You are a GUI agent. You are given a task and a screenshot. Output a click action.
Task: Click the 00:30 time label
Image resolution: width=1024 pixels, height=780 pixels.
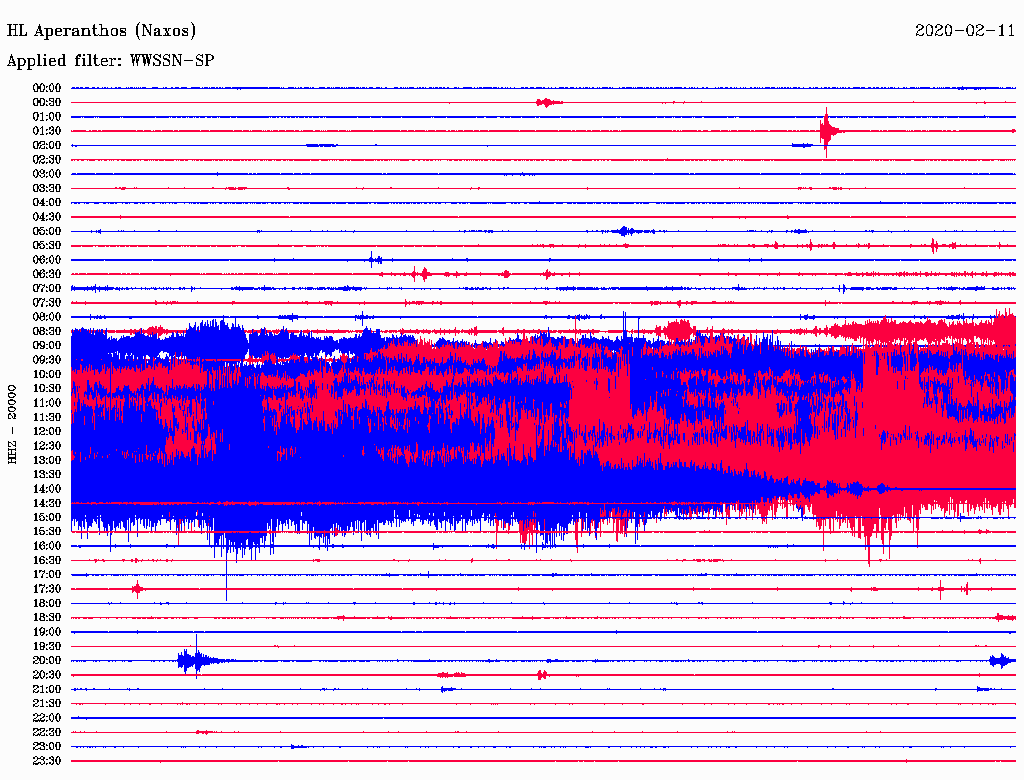point(47,103)
